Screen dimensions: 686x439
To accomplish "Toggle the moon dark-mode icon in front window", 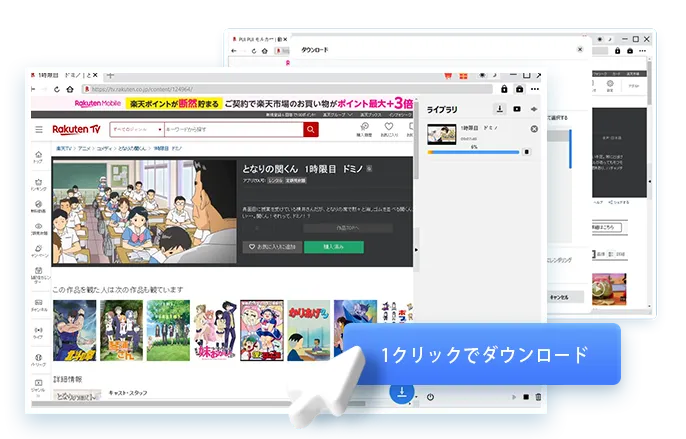I will coord(495,75).
